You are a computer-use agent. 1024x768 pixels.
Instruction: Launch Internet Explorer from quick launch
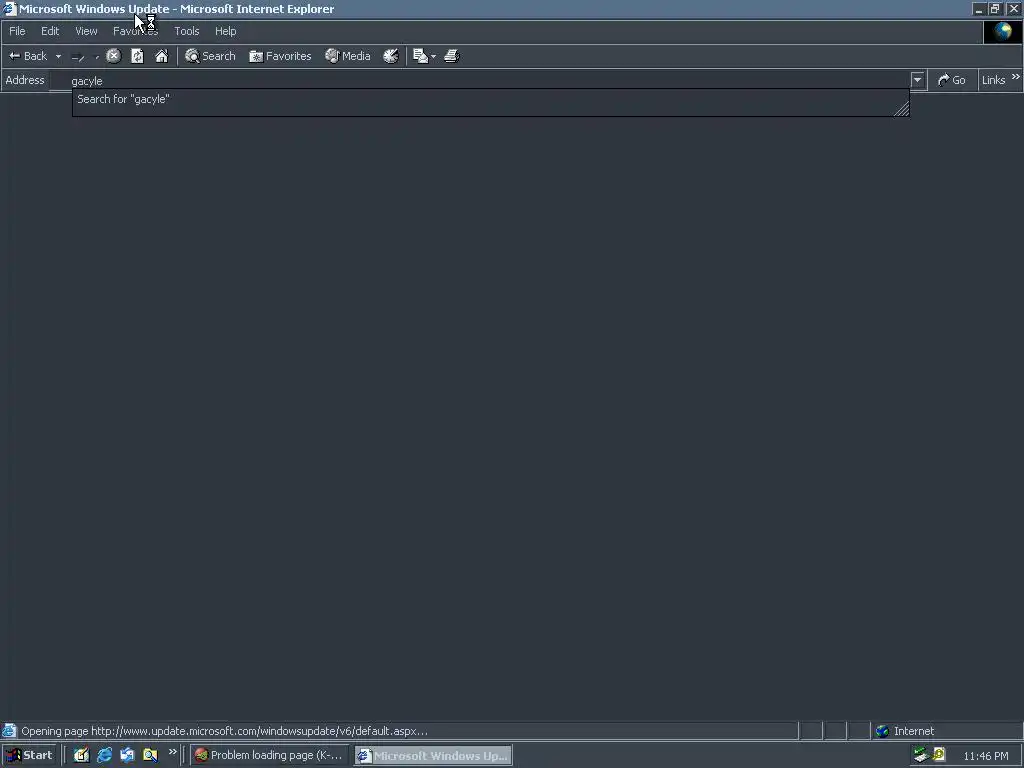click(x=104, y=755)
